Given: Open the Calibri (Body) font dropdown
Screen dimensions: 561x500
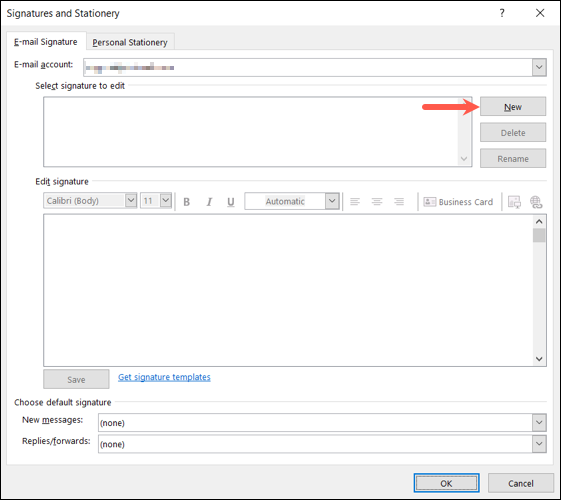Looking at the screenshot, I should [131, 200].
